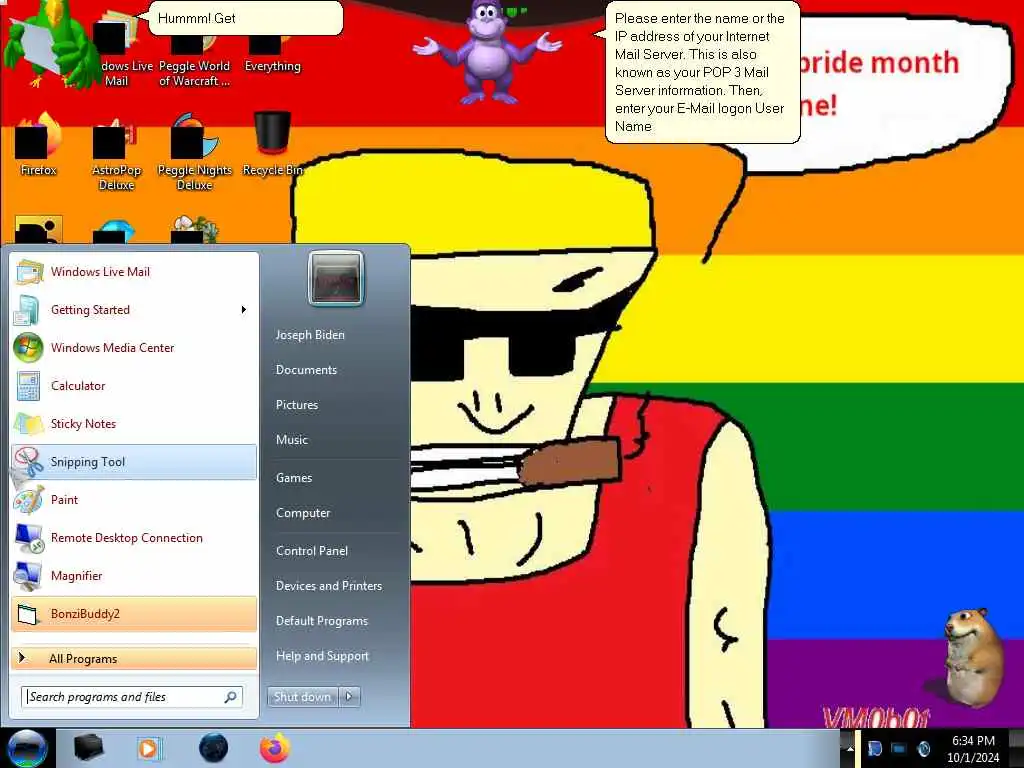Open Sticky Notes
This screenshot has width=1024, height=768.
click(x=134, y=423)
